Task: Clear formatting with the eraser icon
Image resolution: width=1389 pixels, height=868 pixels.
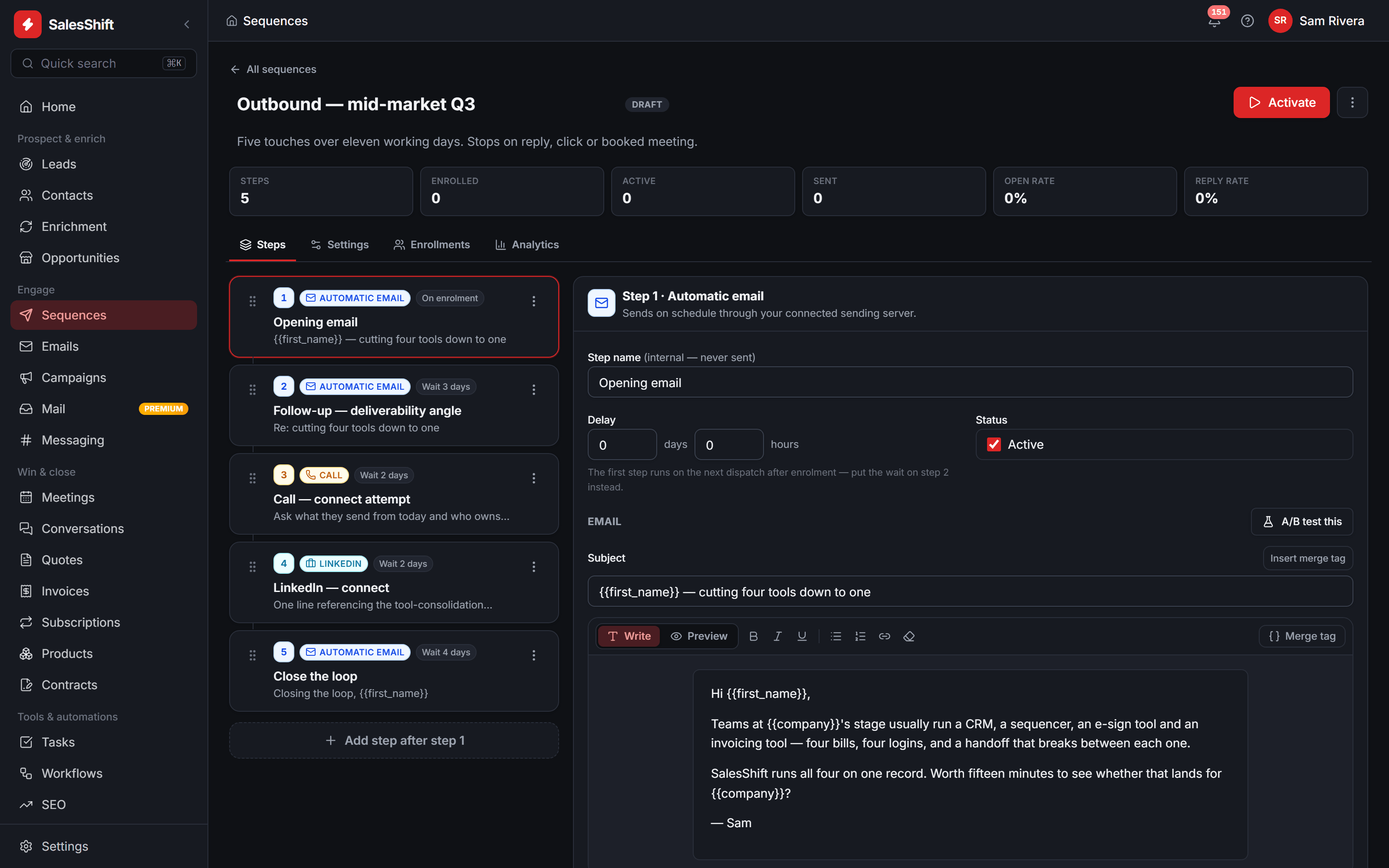Action: [x=908, y=636]
